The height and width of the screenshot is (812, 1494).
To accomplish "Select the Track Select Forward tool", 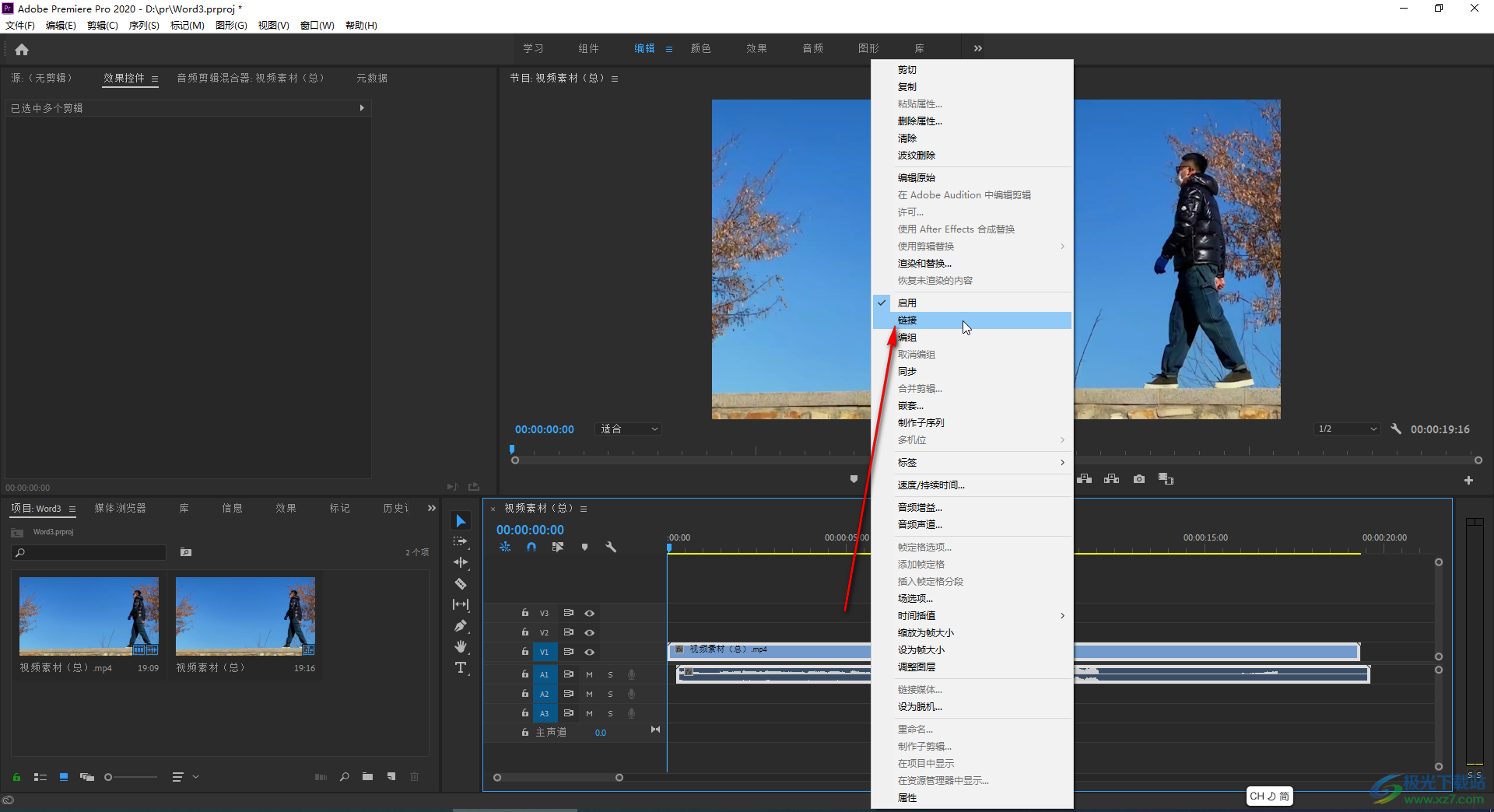I will click(x=461, y=541).
